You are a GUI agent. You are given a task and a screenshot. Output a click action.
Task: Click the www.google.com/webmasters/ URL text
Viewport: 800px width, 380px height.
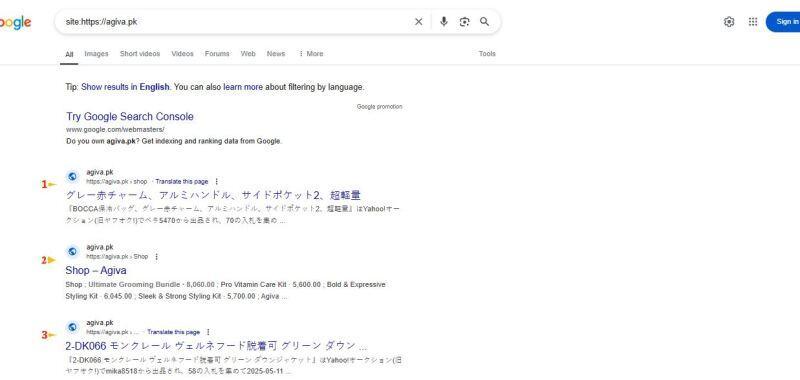pos(115,130)
